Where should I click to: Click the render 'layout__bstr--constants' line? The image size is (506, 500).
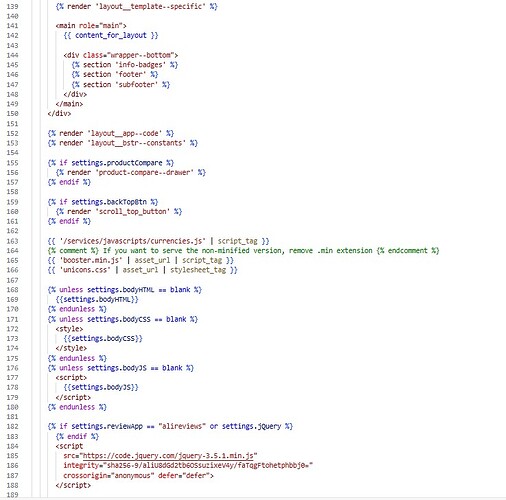[123, 143]
